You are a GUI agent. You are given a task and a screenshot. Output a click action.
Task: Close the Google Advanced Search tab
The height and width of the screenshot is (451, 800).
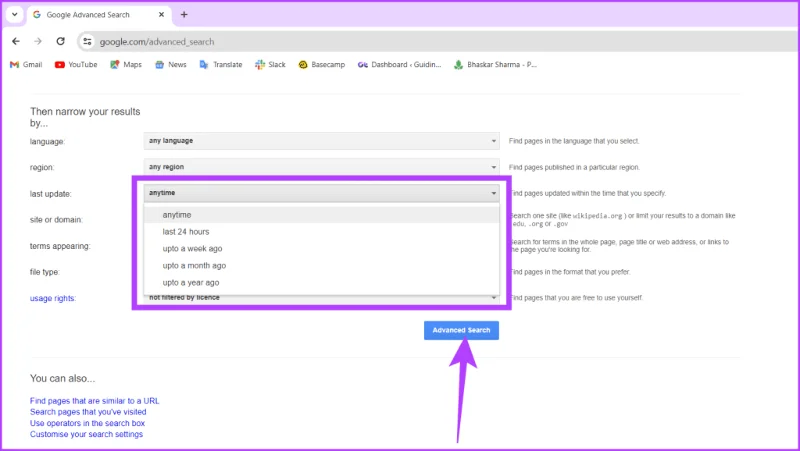161,15
